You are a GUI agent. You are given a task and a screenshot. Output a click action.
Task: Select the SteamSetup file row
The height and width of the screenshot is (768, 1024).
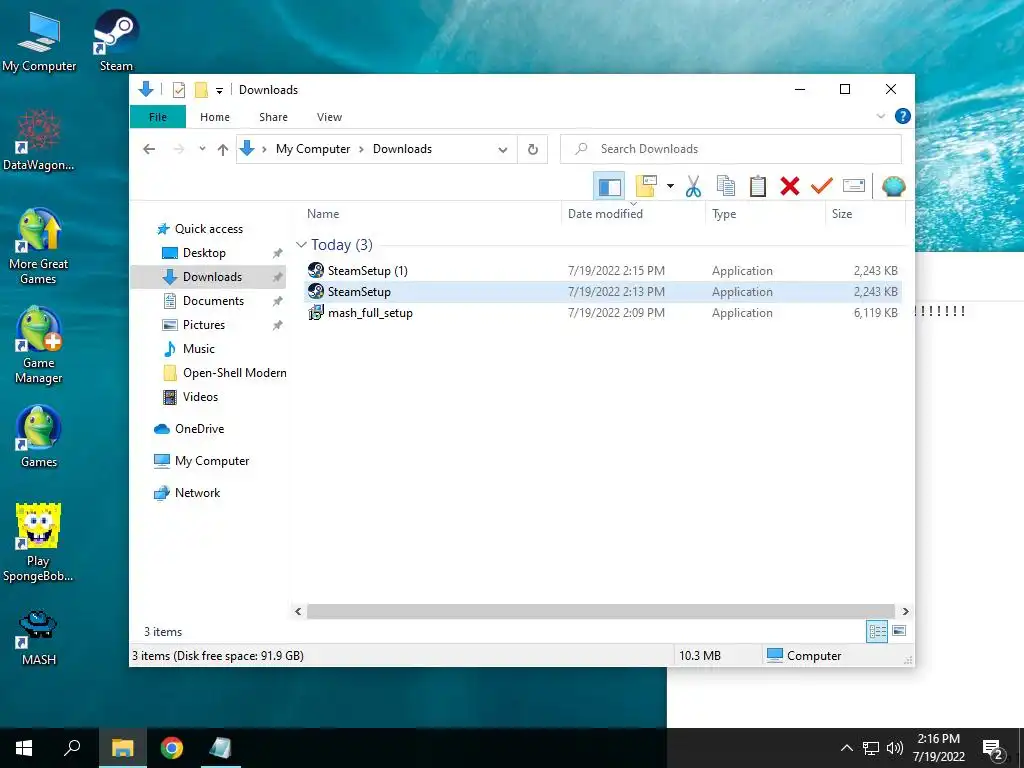(x=602, y=292)
